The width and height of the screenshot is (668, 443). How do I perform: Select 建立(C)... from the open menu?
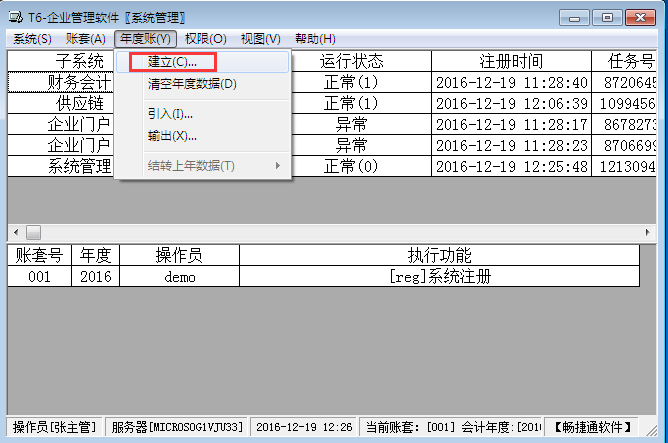tap(173, 62)
